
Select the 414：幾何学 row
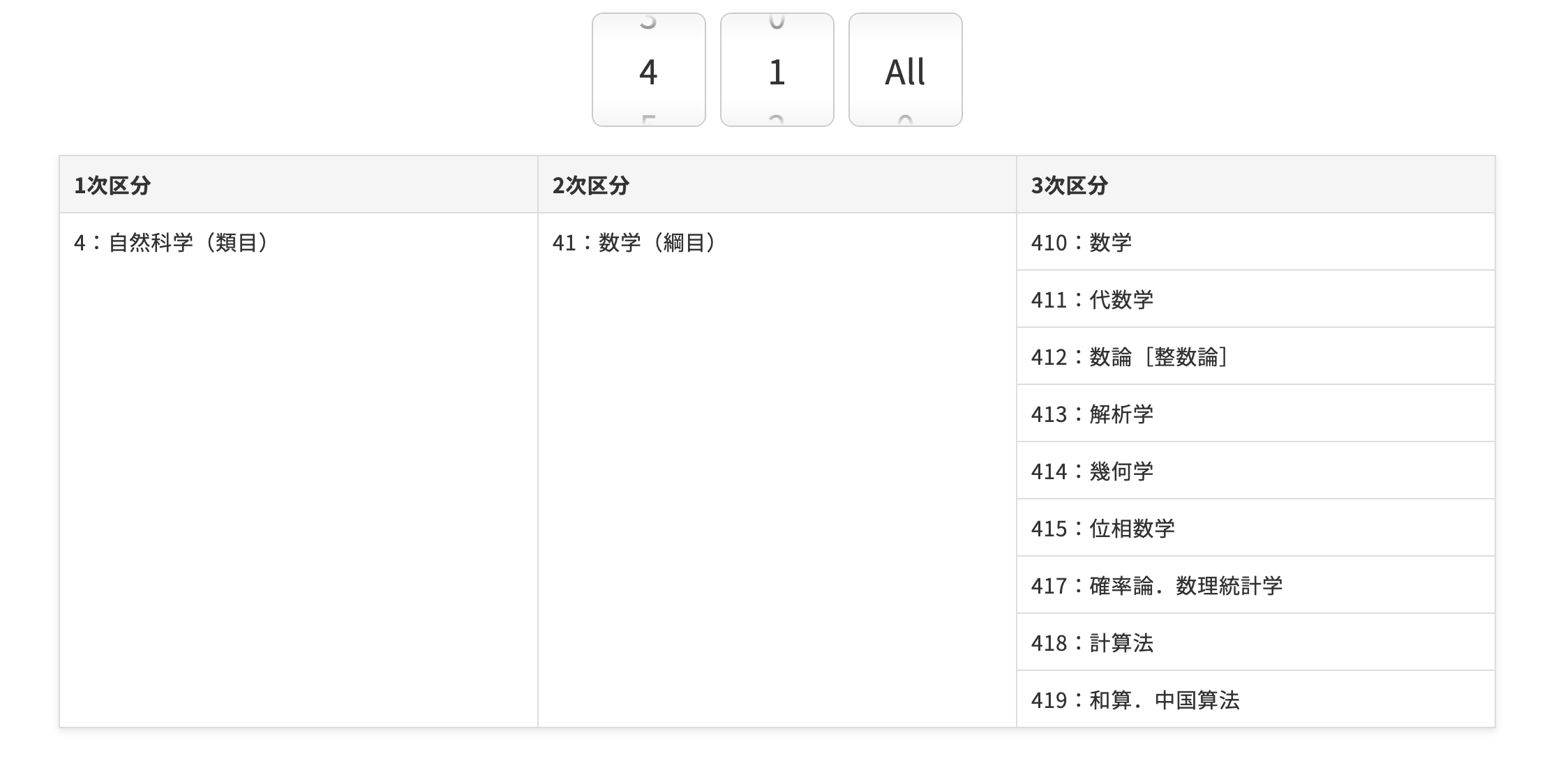coord(1092,472)
